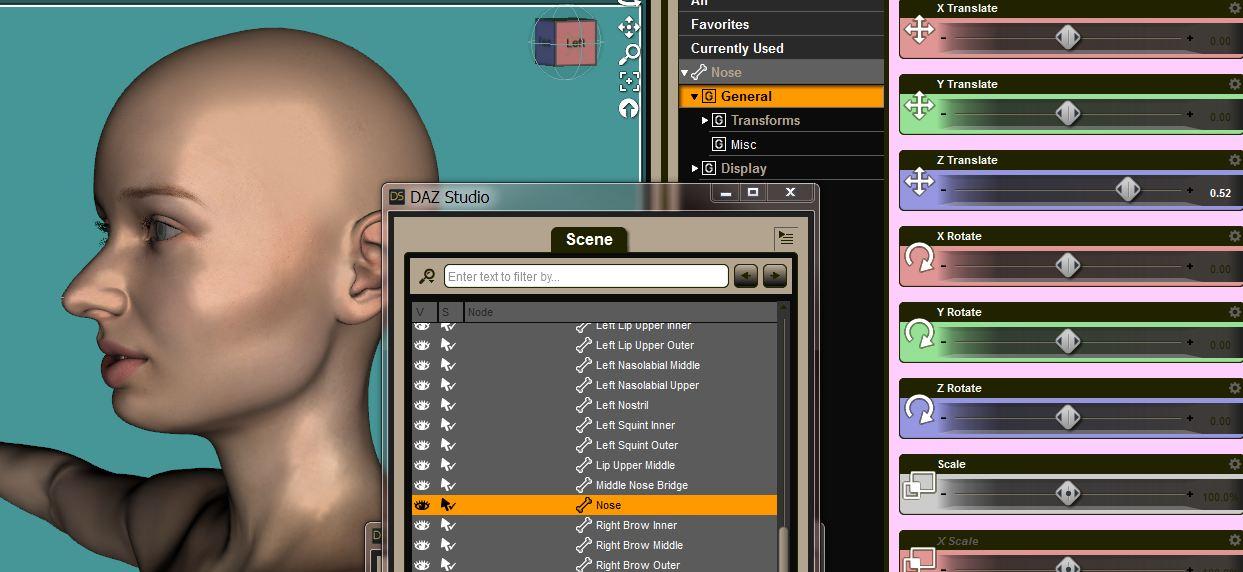1243x572 pixels.
Task: Open the Scene pane options menu icon
Action: pos(786,238)
